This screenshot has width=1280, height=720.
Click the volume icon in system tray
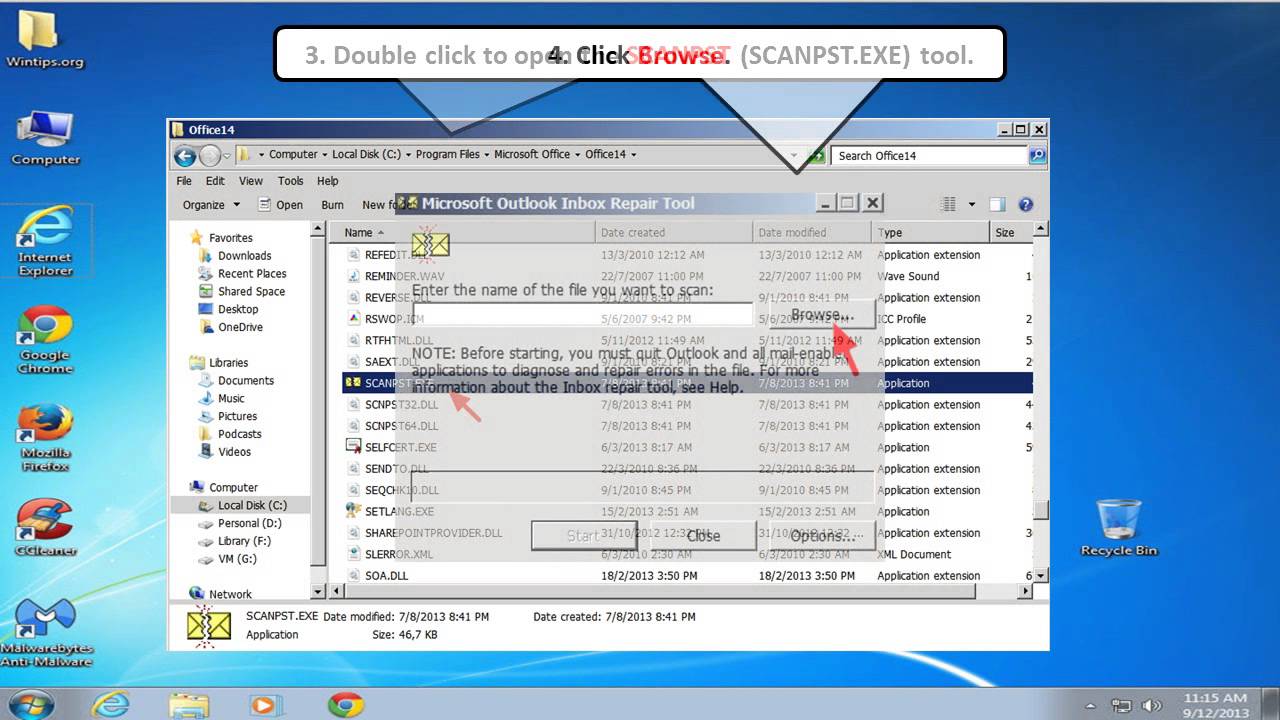tap(1151, 705)
